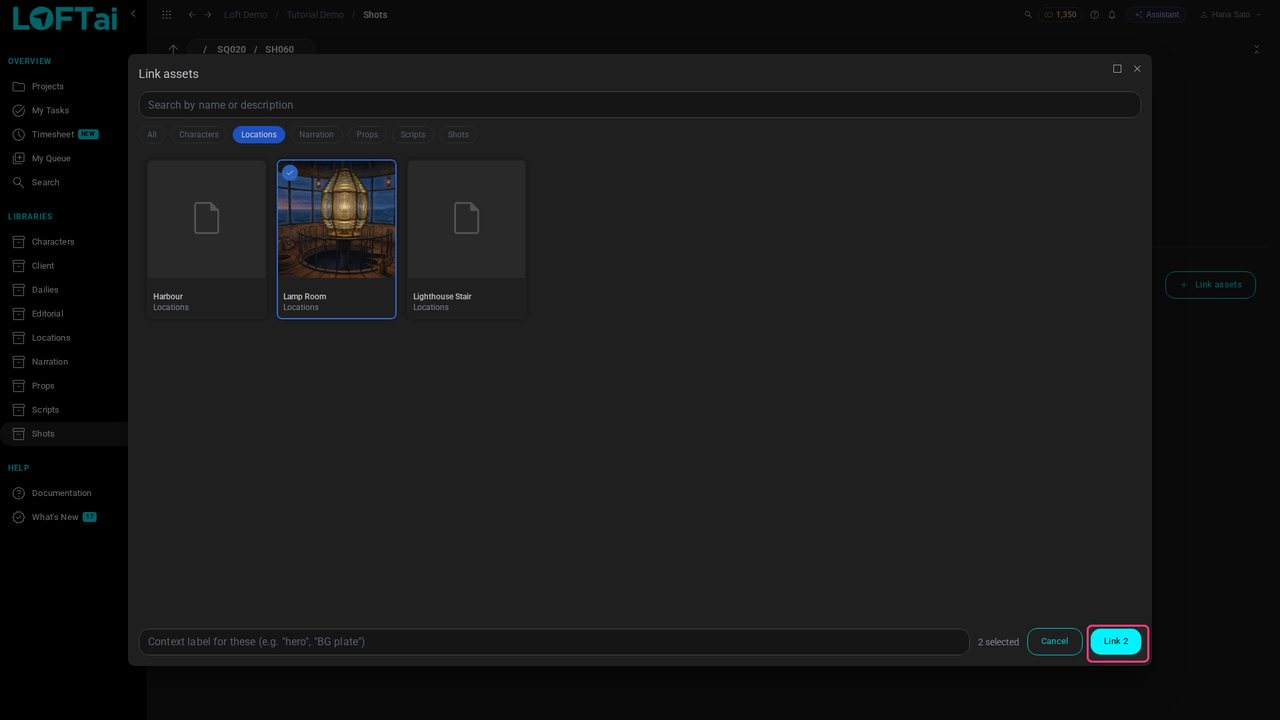Filter assets by Characters

pyautogui.click(x=199, y=135)
